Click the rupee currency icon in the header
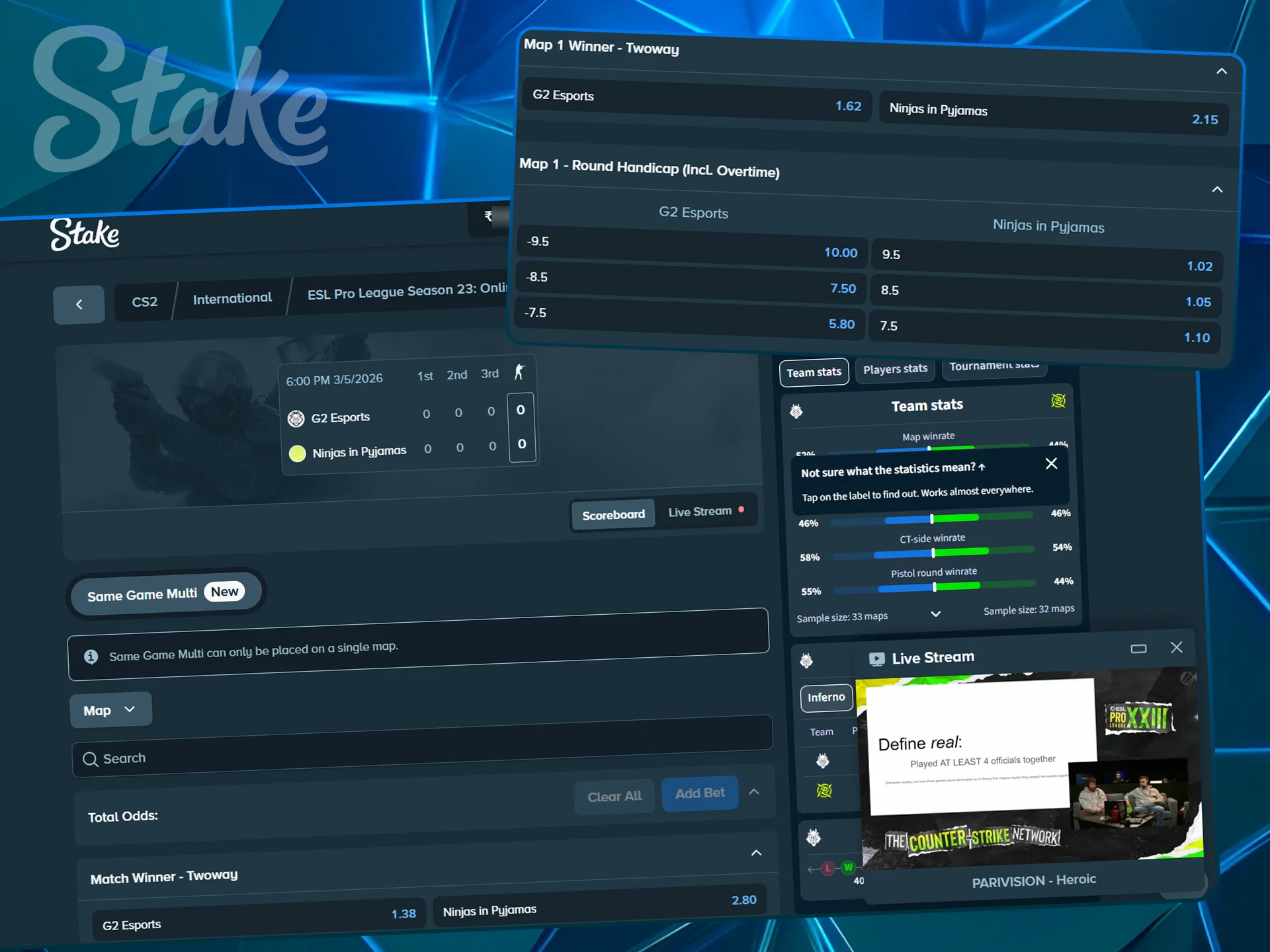Image resolution: width=1270 pixels, height=952 pixels. click(x=488, y=216)
